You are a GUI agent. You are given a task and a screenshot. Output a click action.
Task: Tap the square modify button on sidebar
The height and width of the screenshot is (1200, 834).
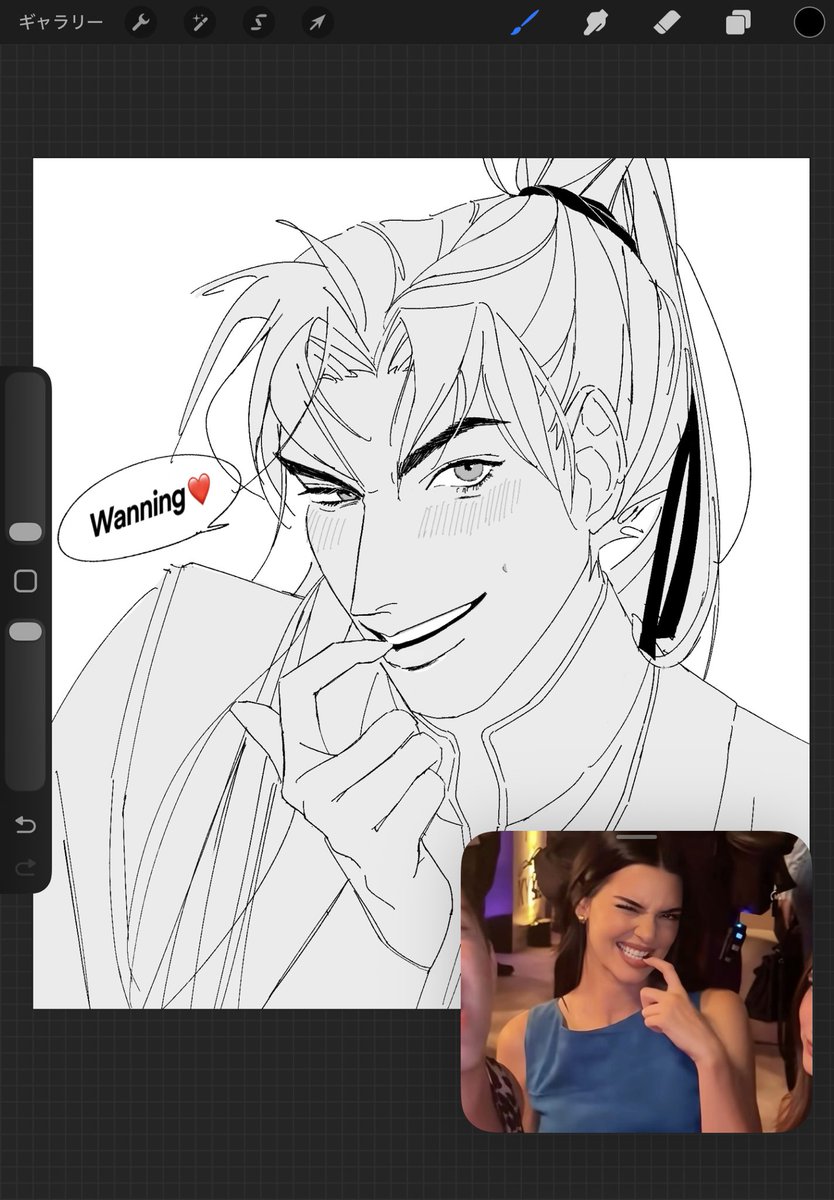(x=25, y=581)
